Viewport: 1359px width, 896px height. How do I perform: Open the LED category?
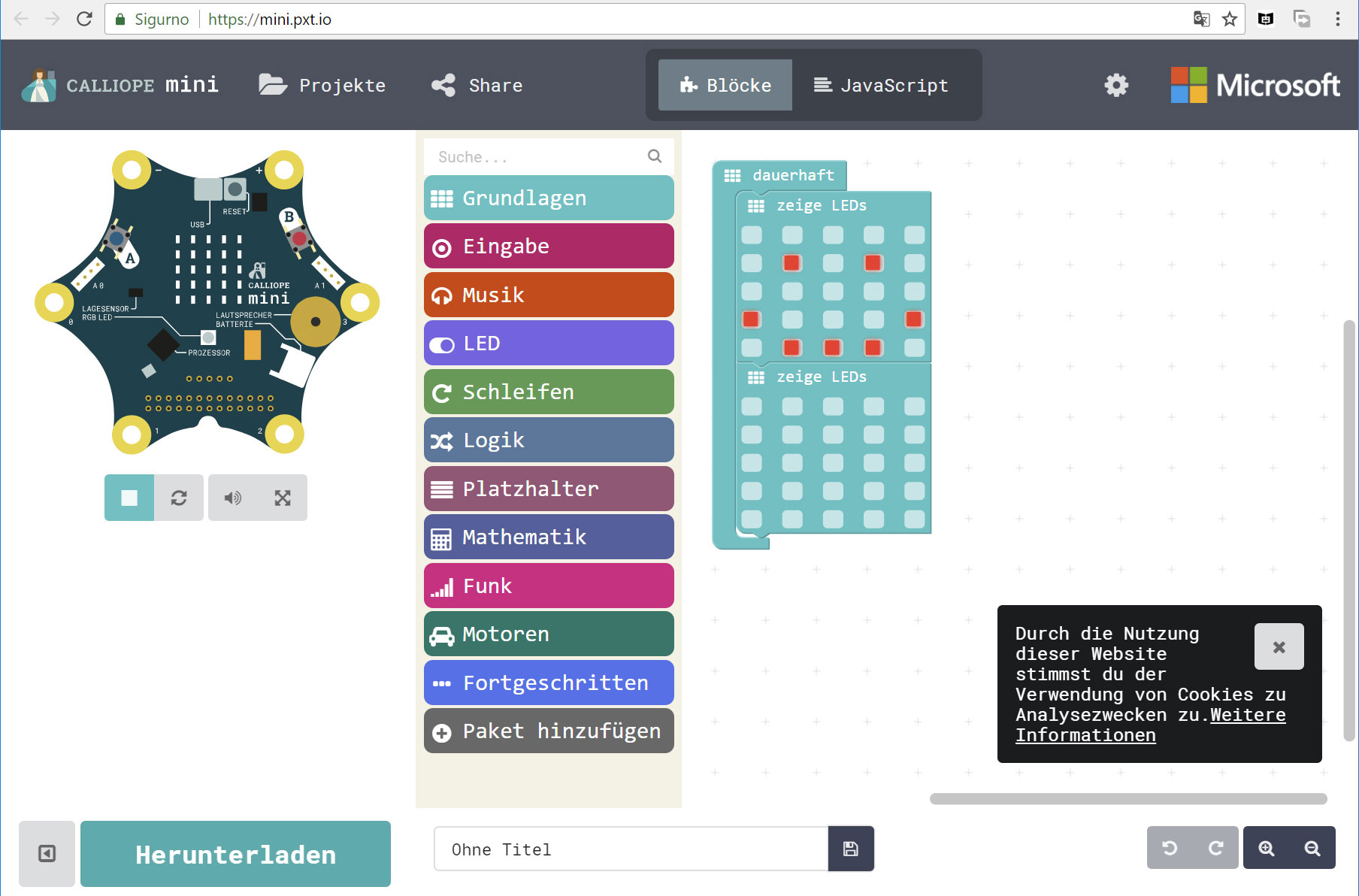549,343
